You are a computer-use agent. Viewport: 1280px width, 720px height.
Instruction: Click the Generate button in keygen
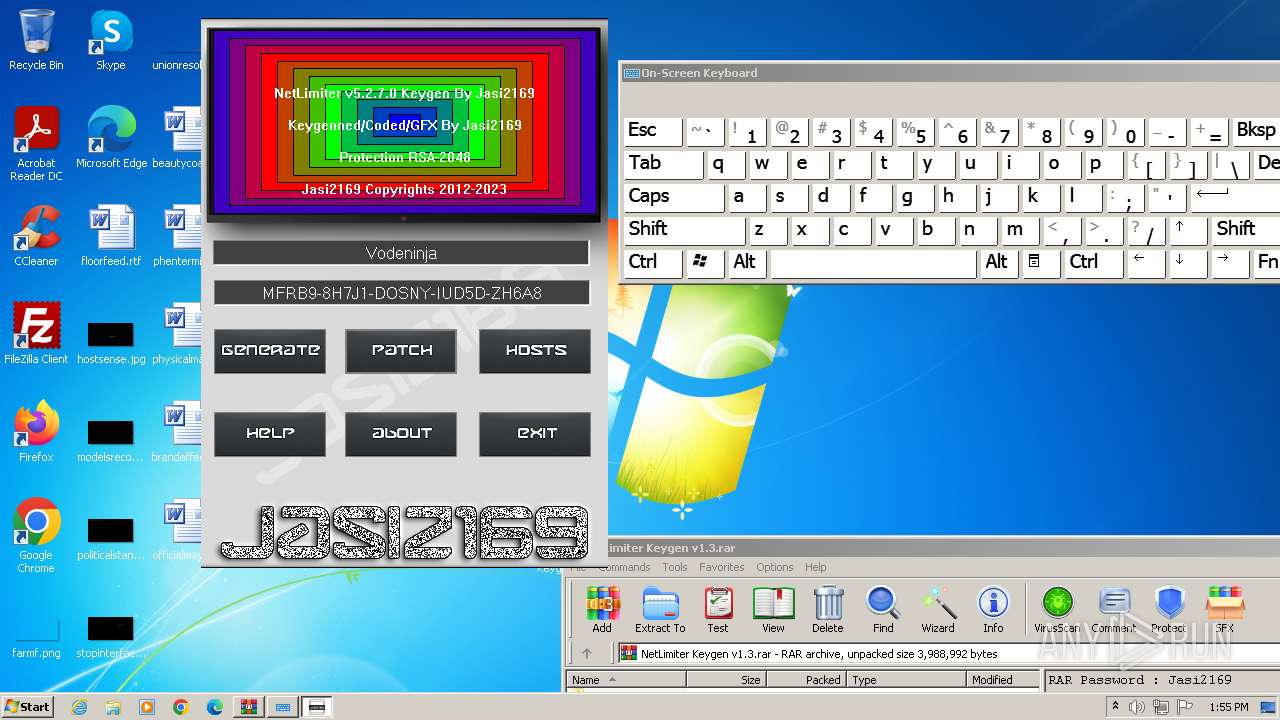pyautogui.click(x=270, y=351)
